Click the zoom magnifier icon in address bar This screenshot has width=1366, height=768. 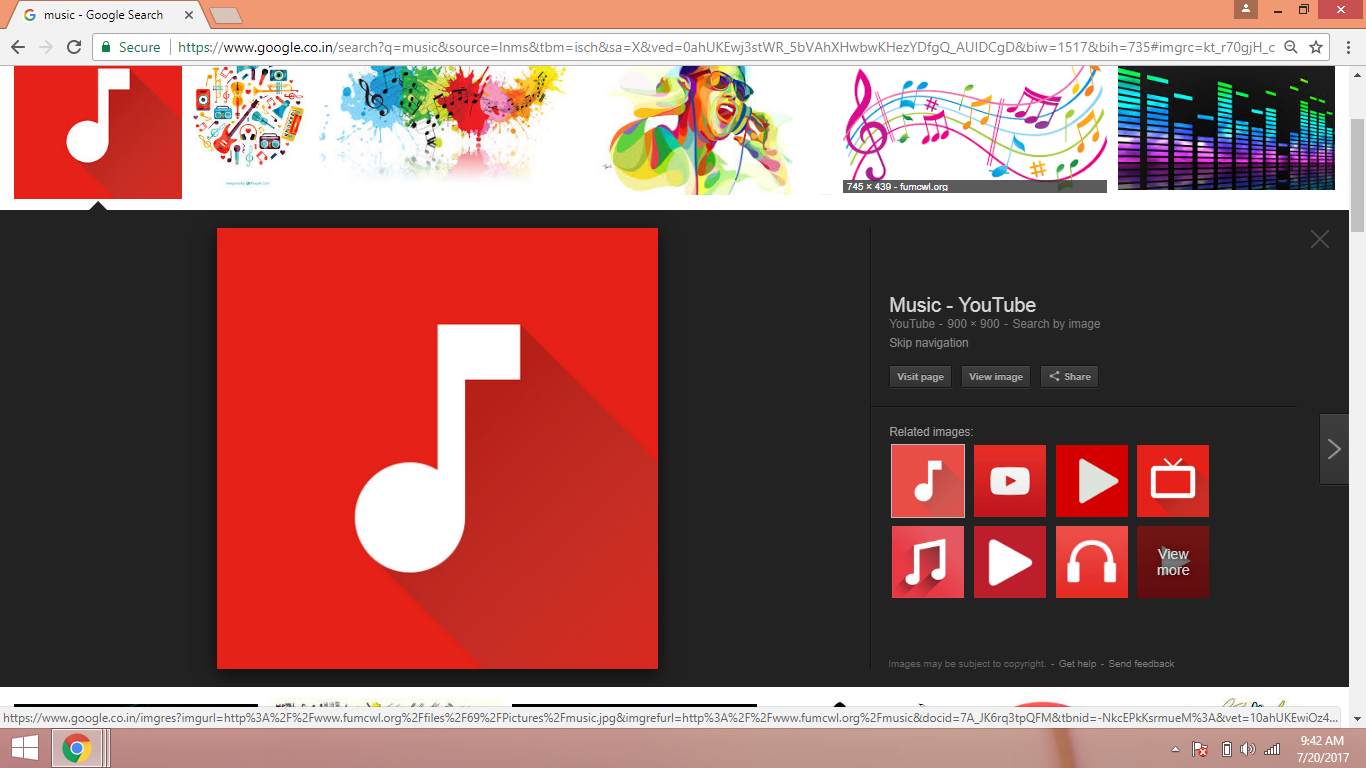tap(1290, 47)
